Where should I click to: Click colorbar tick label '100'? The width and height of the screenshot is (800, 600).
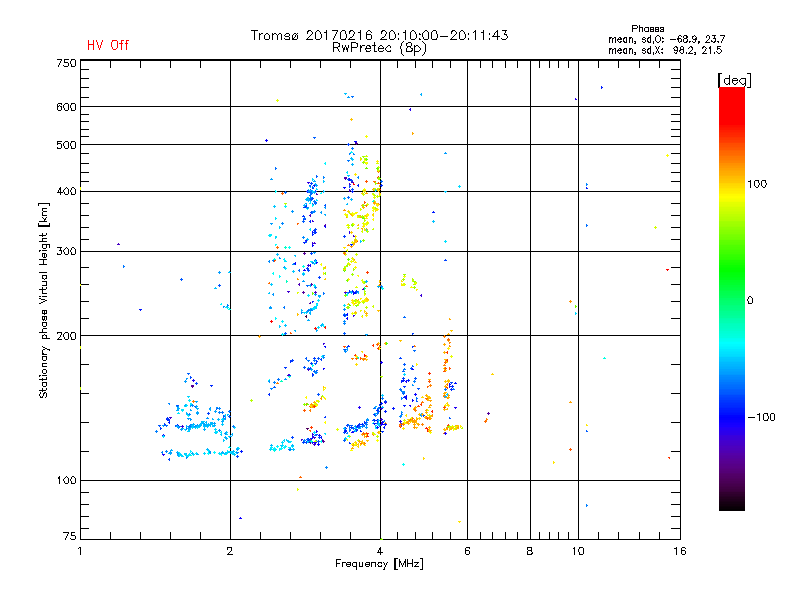(757, 184)
